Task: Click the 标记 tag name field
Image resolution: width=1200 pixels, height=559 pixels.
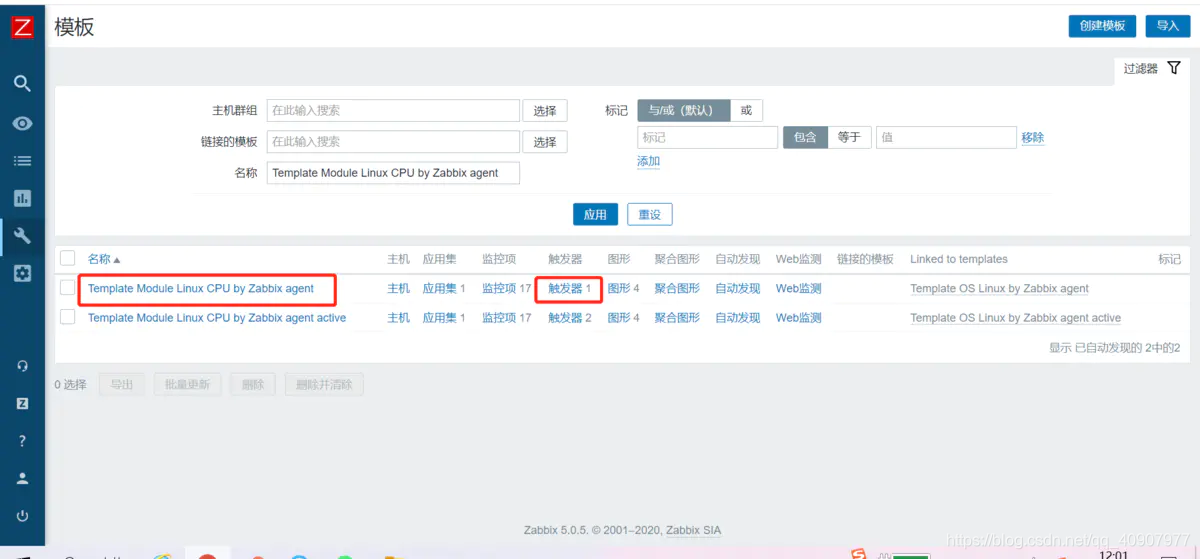Action: coord(708,137)
